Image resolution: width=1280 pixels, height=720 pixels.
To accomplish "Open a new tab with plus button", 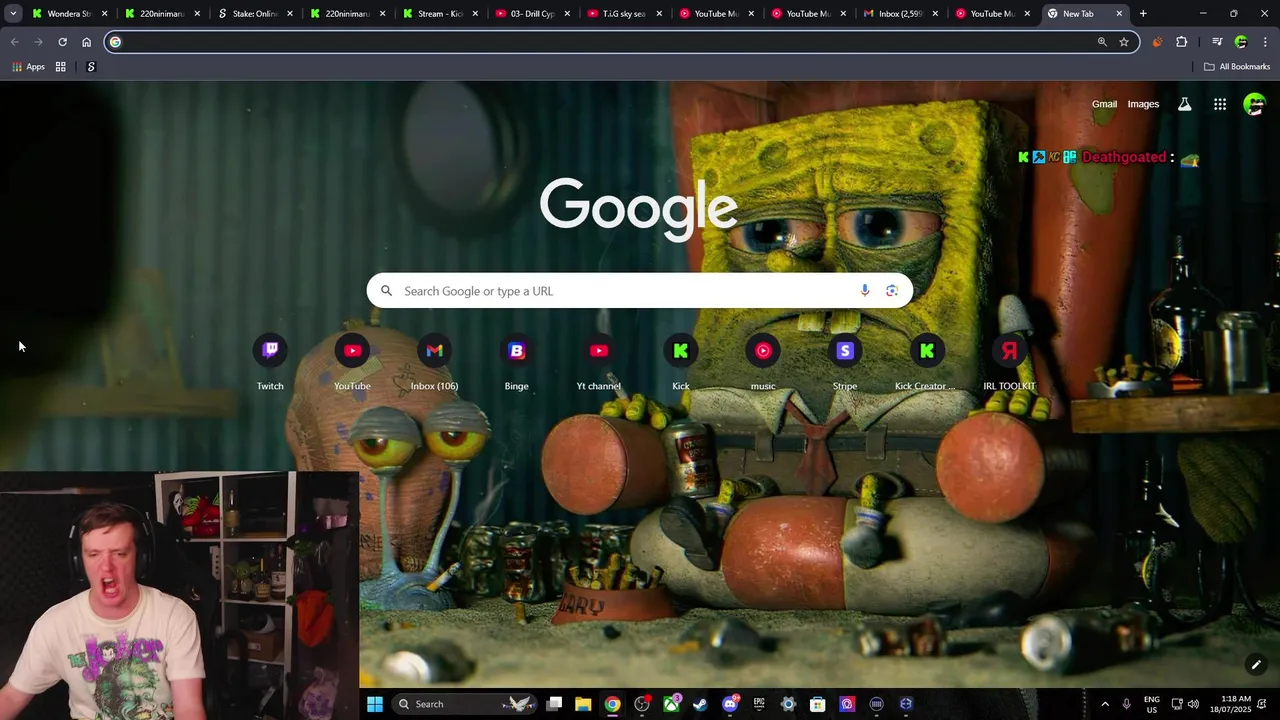I will [1143, 14].
